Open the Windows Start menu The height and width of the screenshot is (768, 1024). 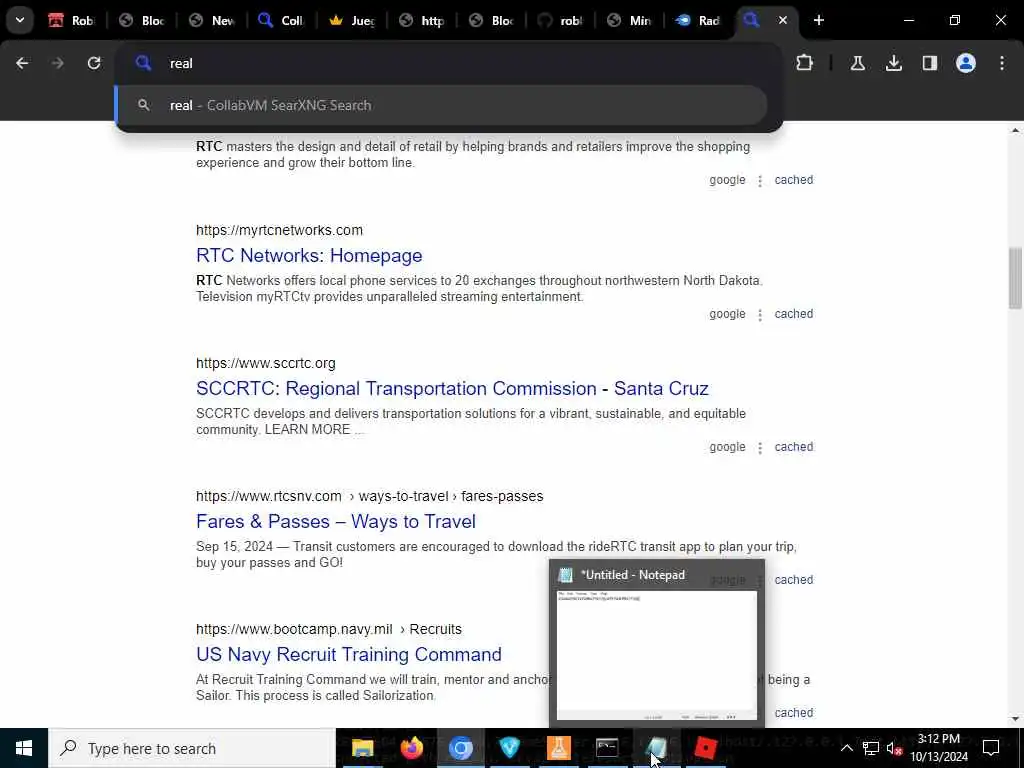tap(24, 748)
